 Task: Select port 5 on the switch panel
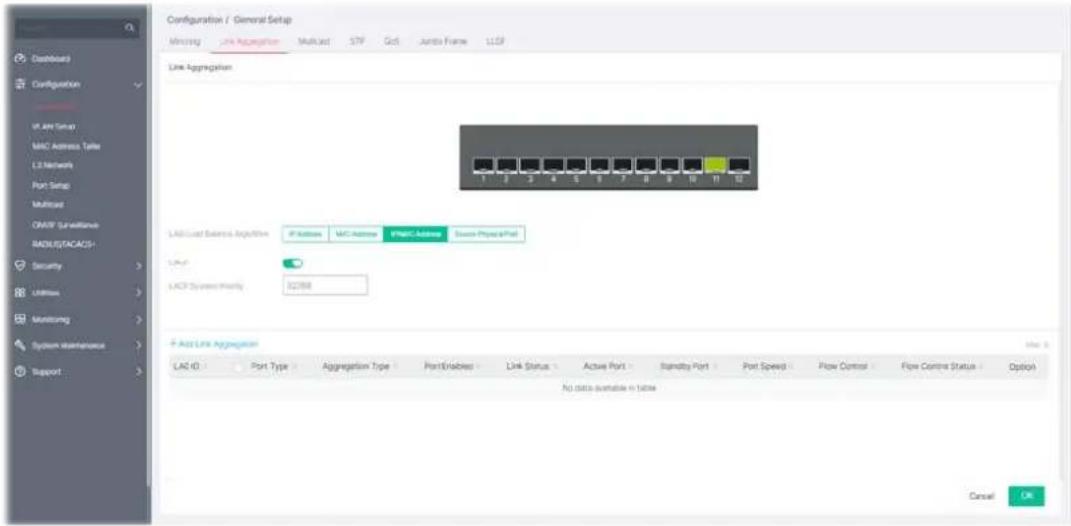[576, 166]
